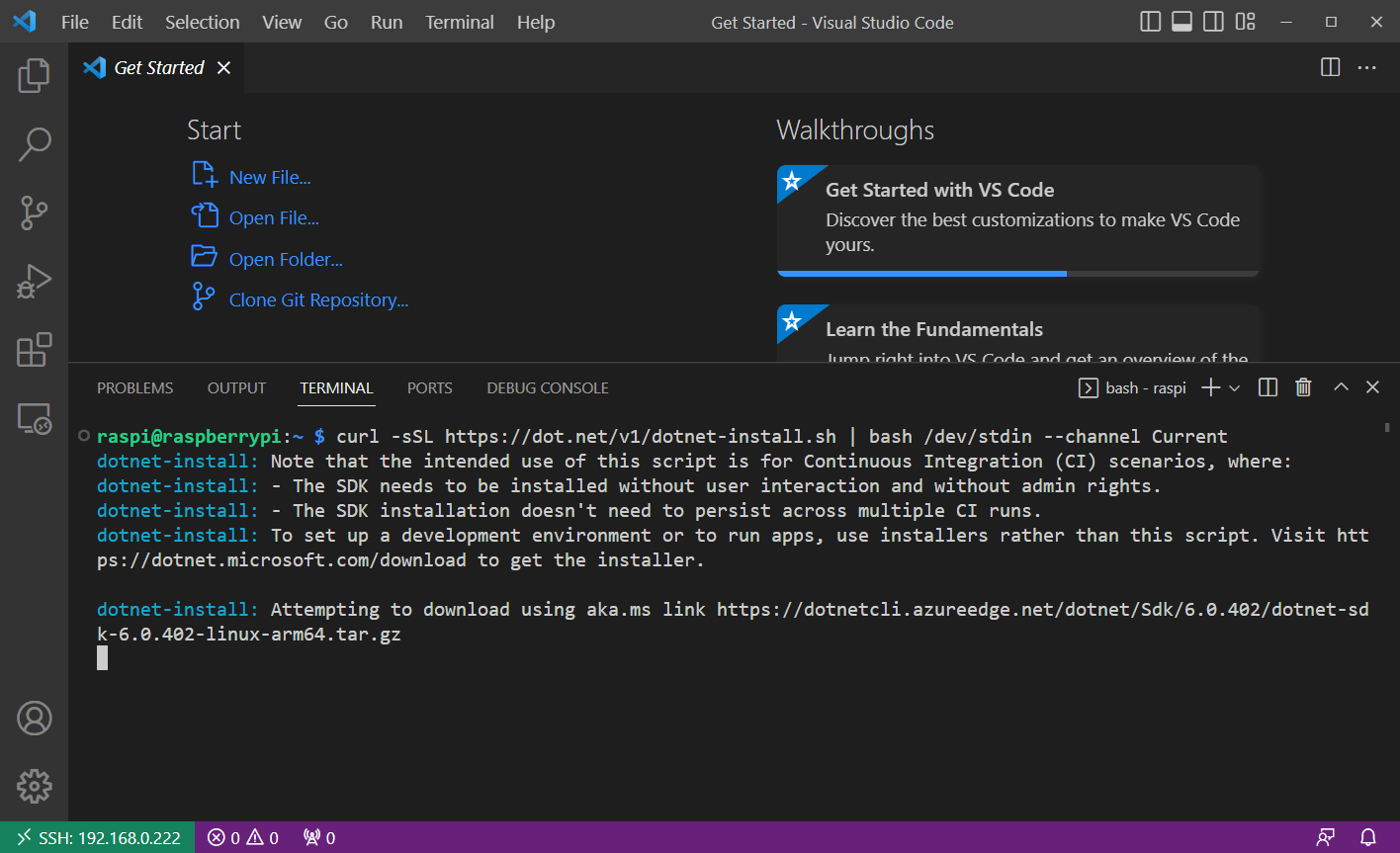Click the Clone Git Repository link
Screen dimensions: 1400x853
(x=318, y=299)
